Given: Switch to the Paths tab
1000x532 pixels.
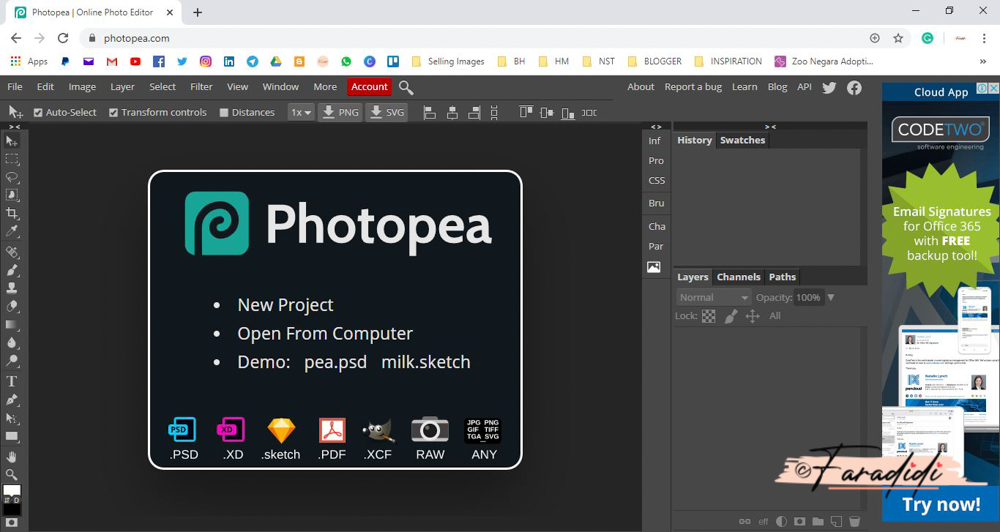Looking at the screenshot, I should 782,277.
